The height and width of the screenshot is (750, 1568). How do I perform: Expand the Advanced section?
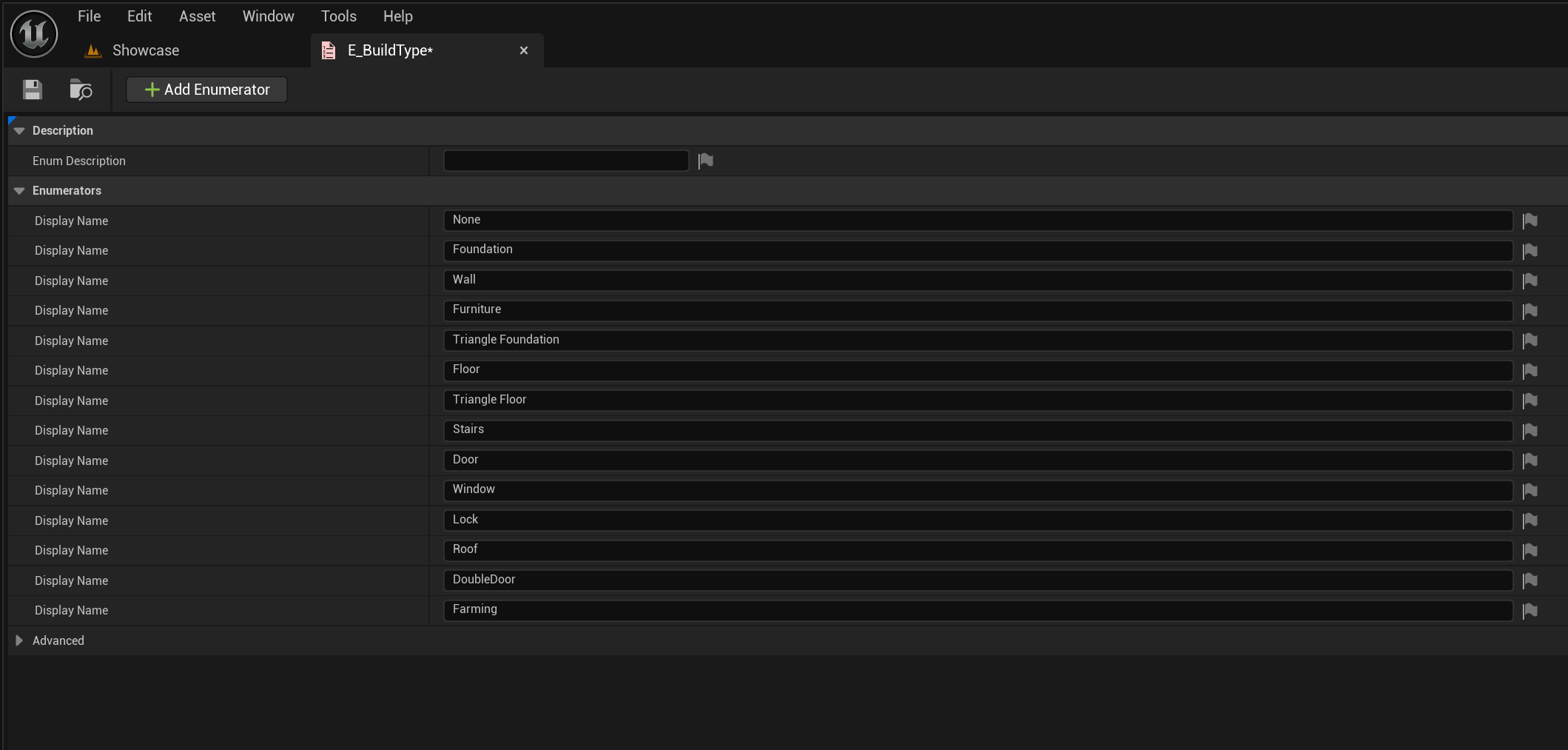(x=19, y=640)
